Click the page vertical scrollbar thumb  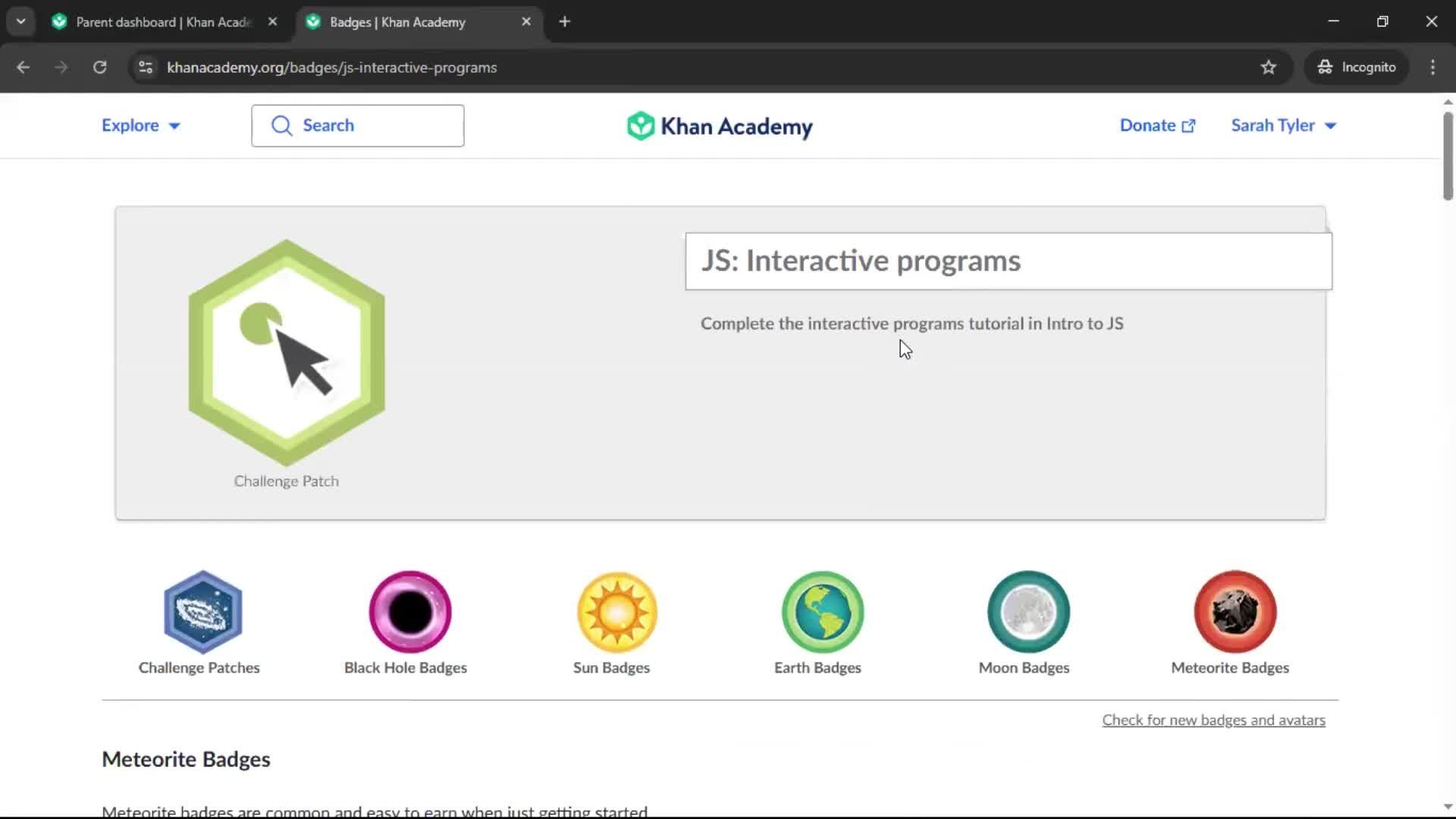tap(1448, 156)
